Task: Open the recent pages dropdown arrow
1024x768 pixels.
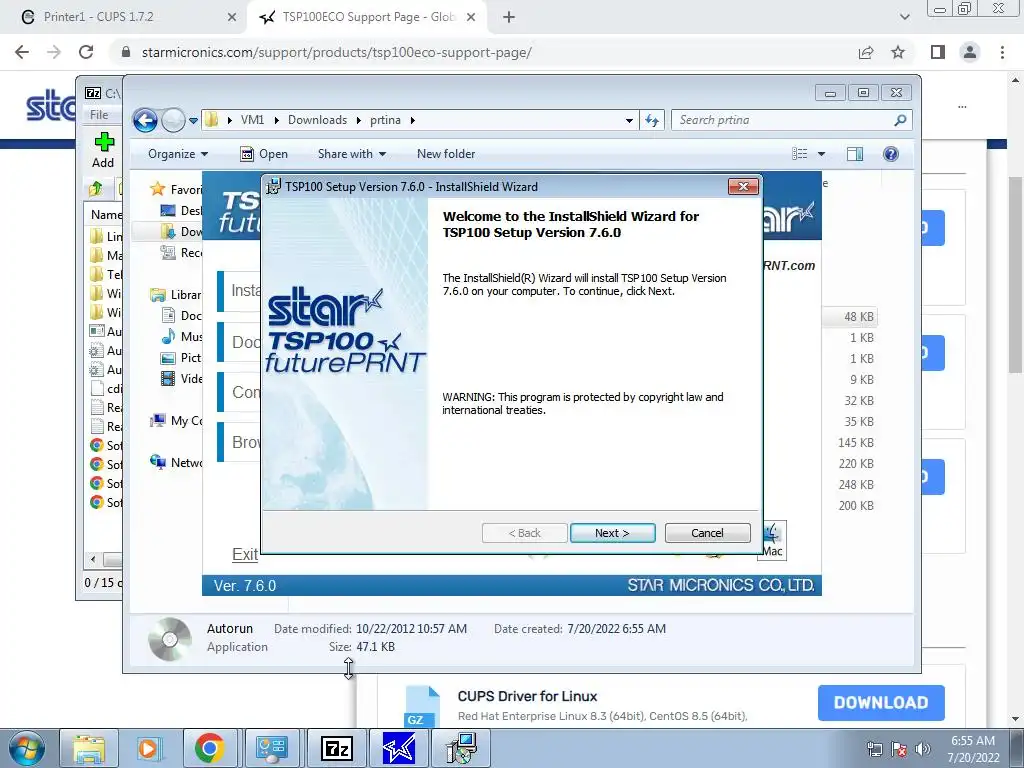Action: point(193,121)
